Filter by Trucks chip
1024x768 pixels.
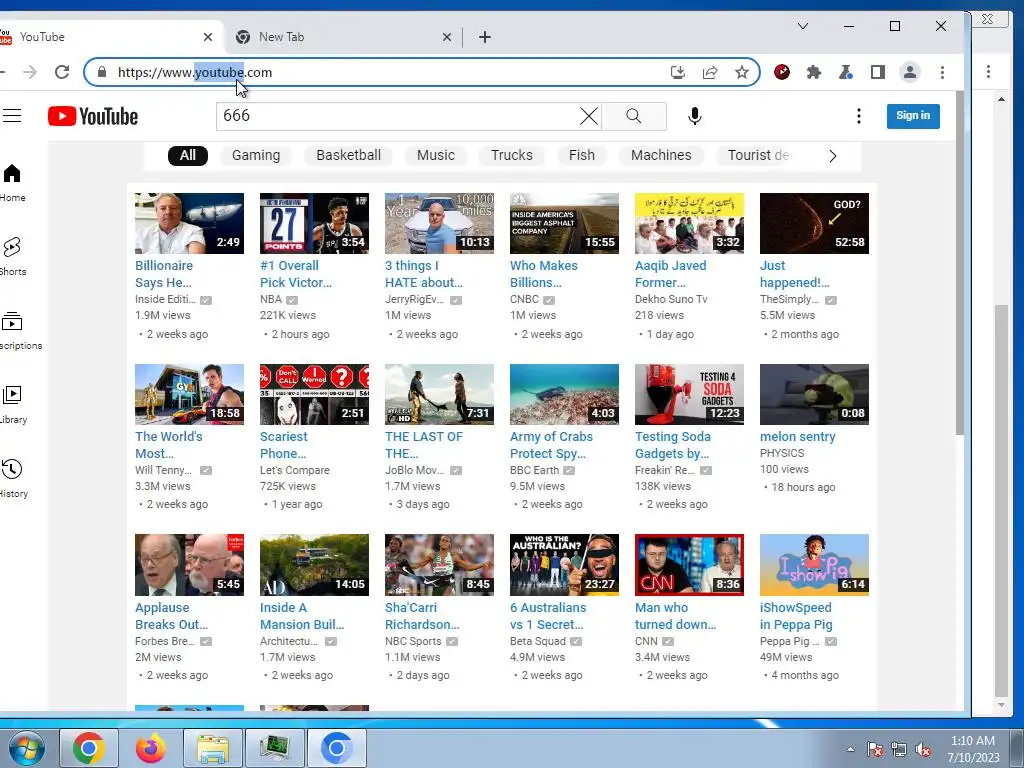512,155
